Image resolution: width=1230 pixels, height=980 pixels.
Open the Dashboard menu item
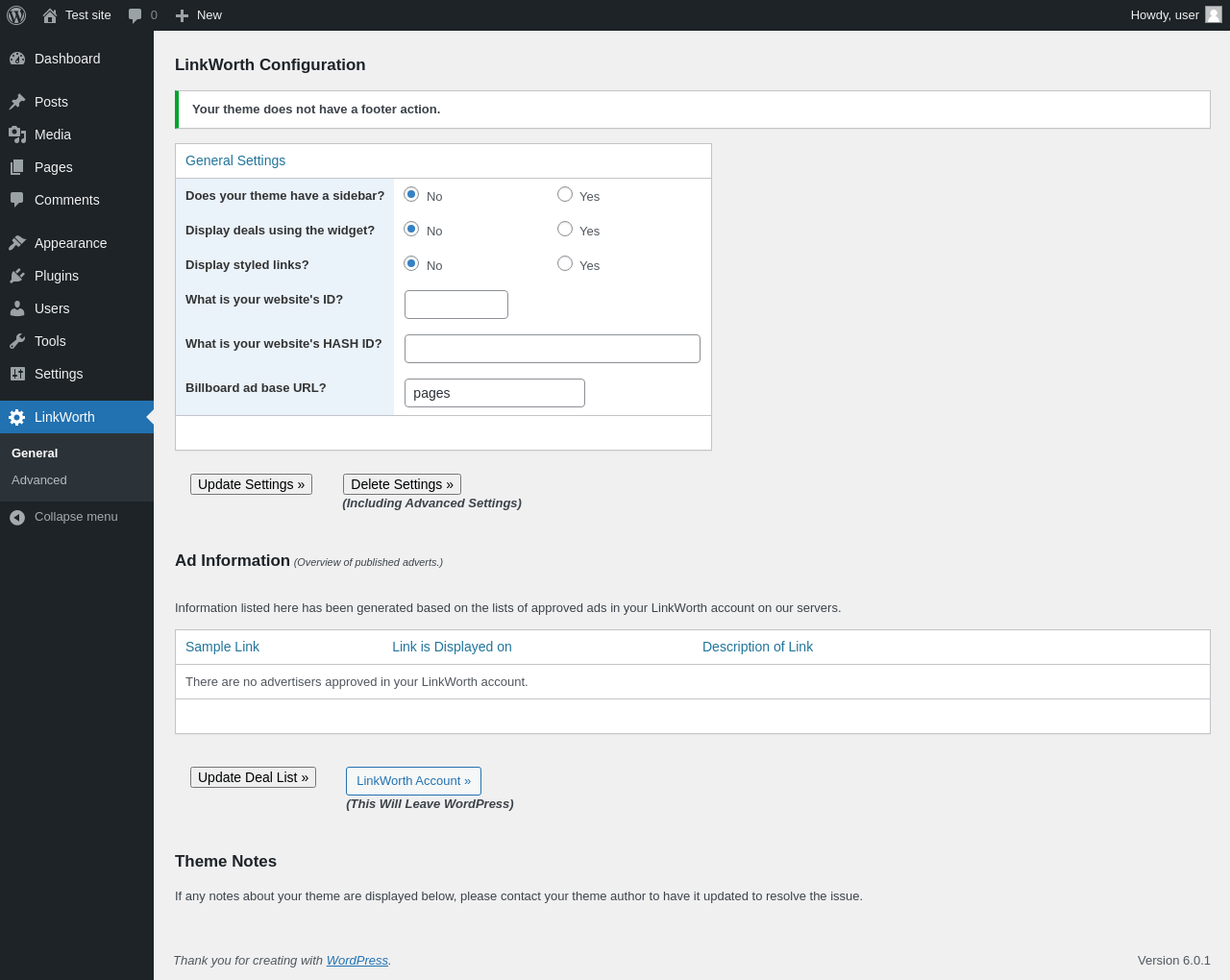[x=77, y=59]
